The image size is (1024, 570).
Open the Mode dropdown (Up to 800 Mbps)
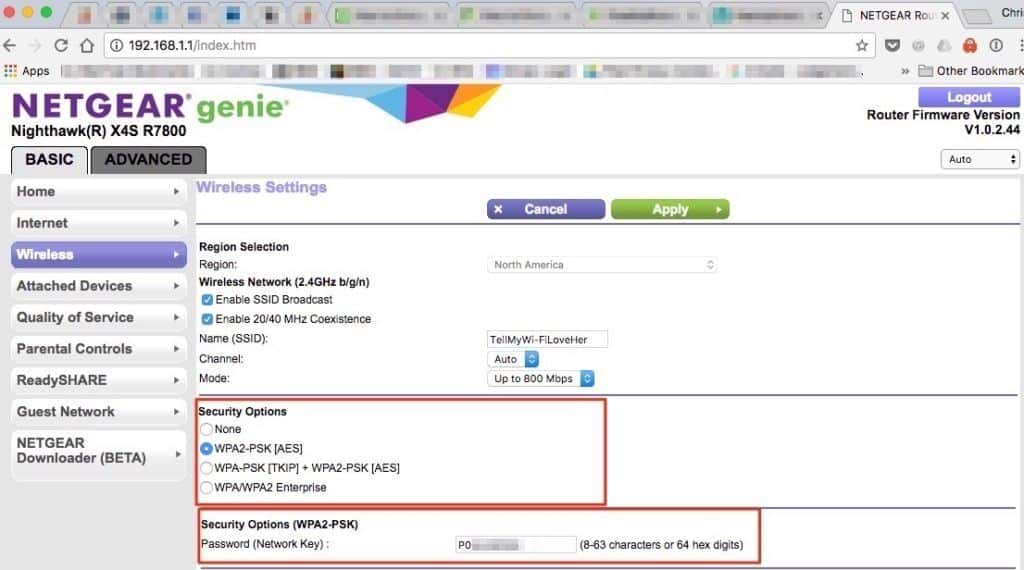click(541, 379)
